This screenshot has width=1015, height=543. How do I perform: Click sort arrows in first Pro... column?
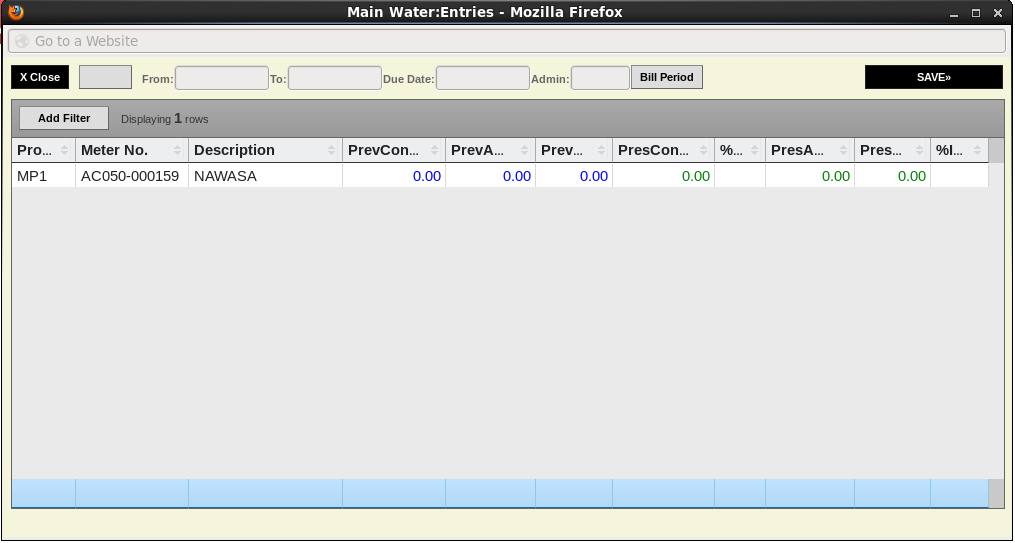(x=64, y=150)
